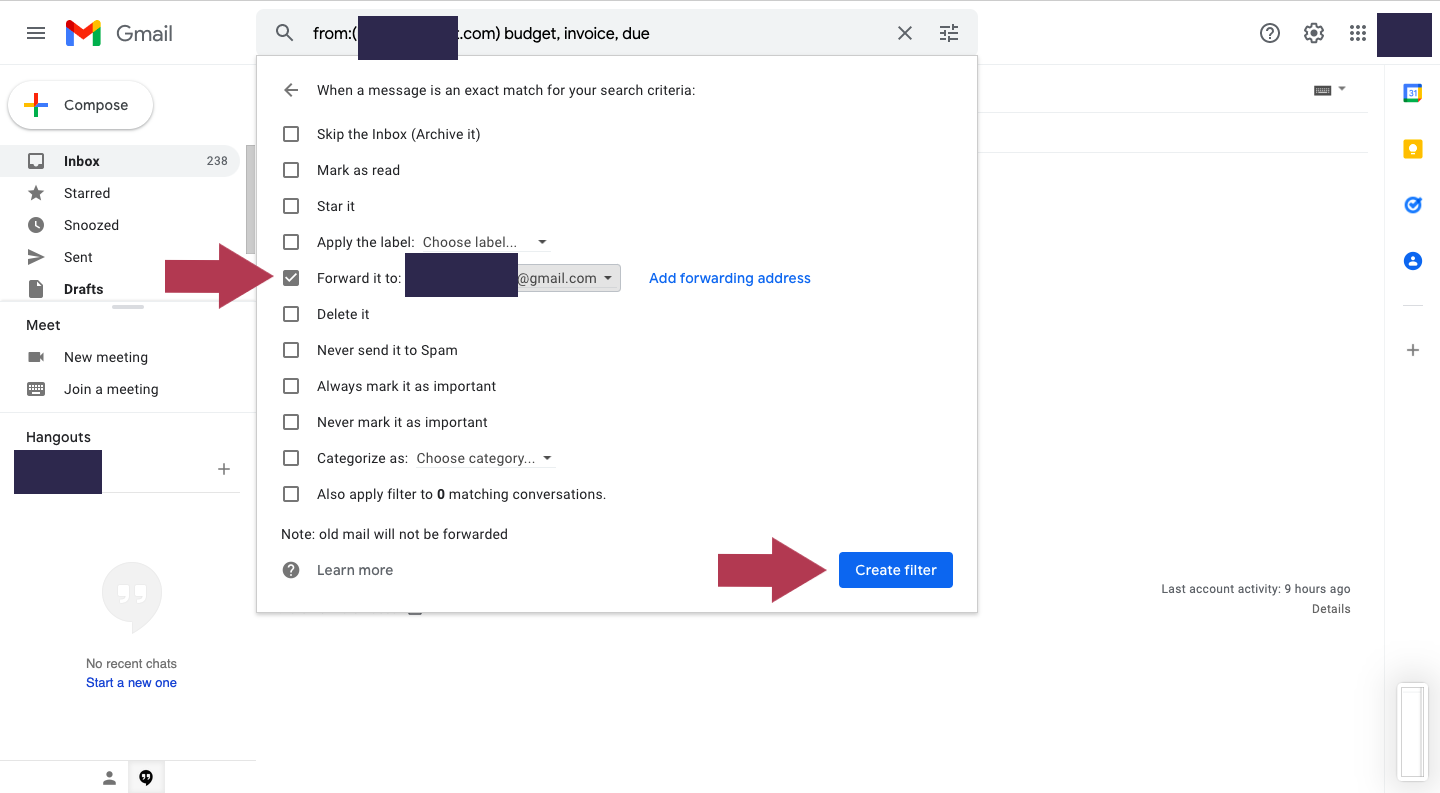Go to the Inbox folder

coord(81,160)
